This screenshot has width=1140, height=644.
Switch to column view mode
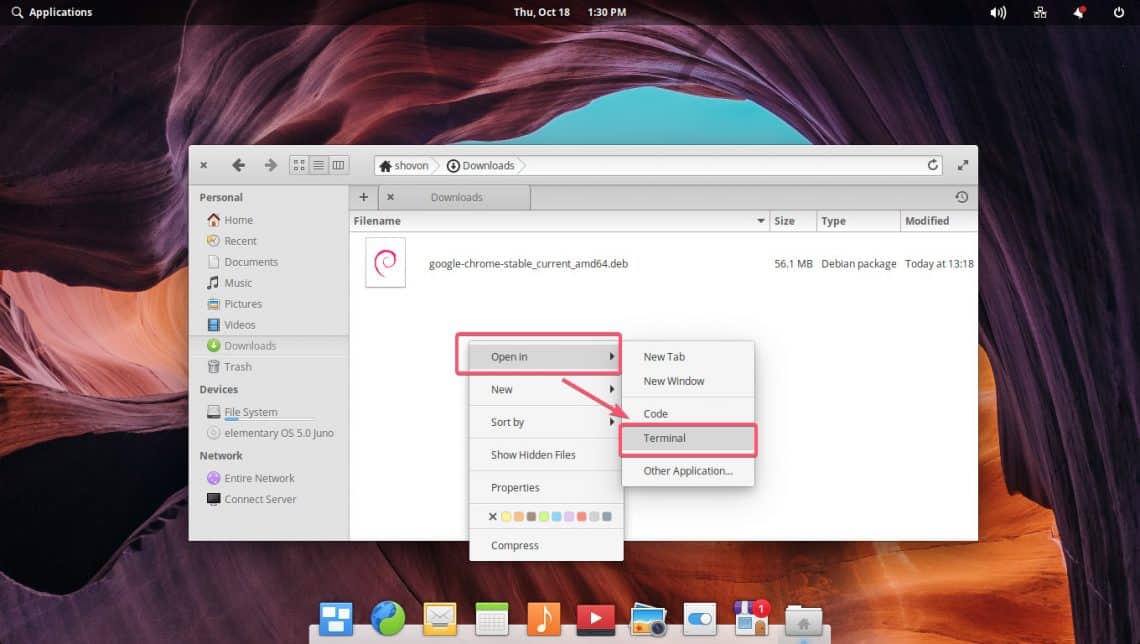tap(338, 165)
